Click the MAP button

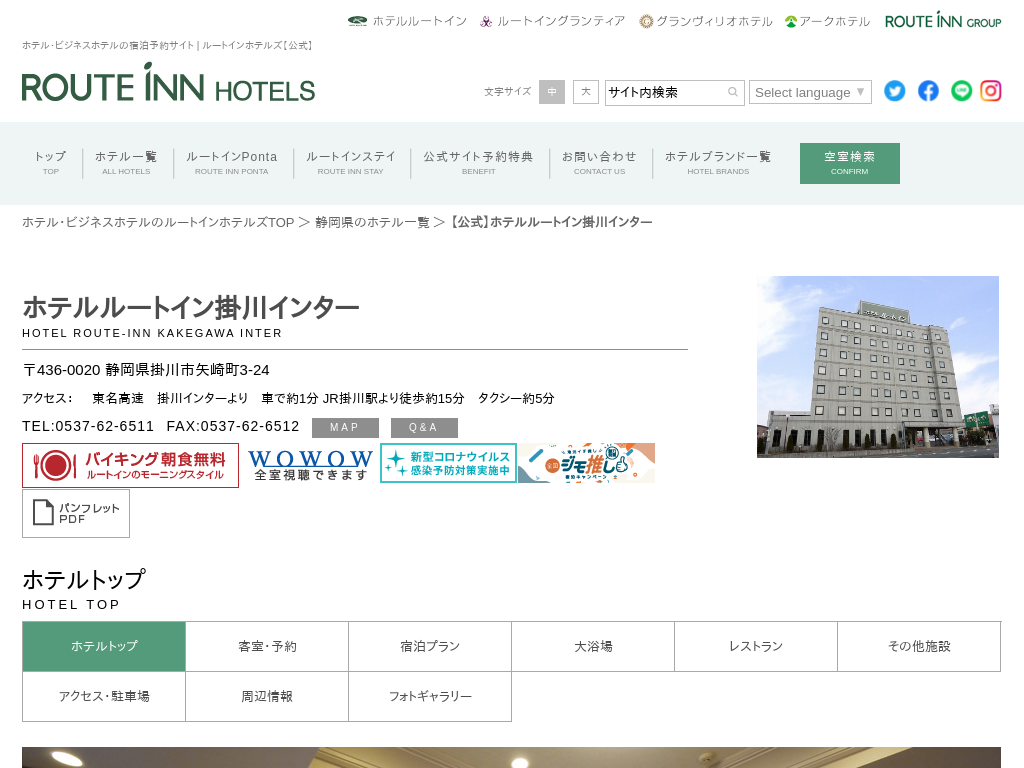[x=345, y=428]
